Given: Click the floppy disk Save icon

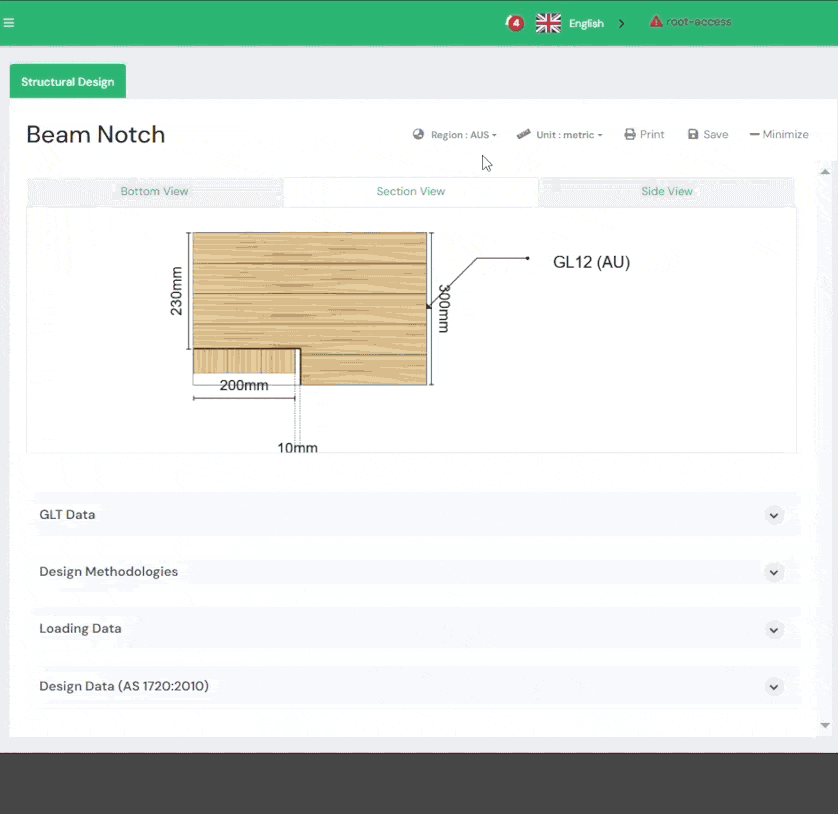Looking at the screenshot, I should tap(693, 134).
